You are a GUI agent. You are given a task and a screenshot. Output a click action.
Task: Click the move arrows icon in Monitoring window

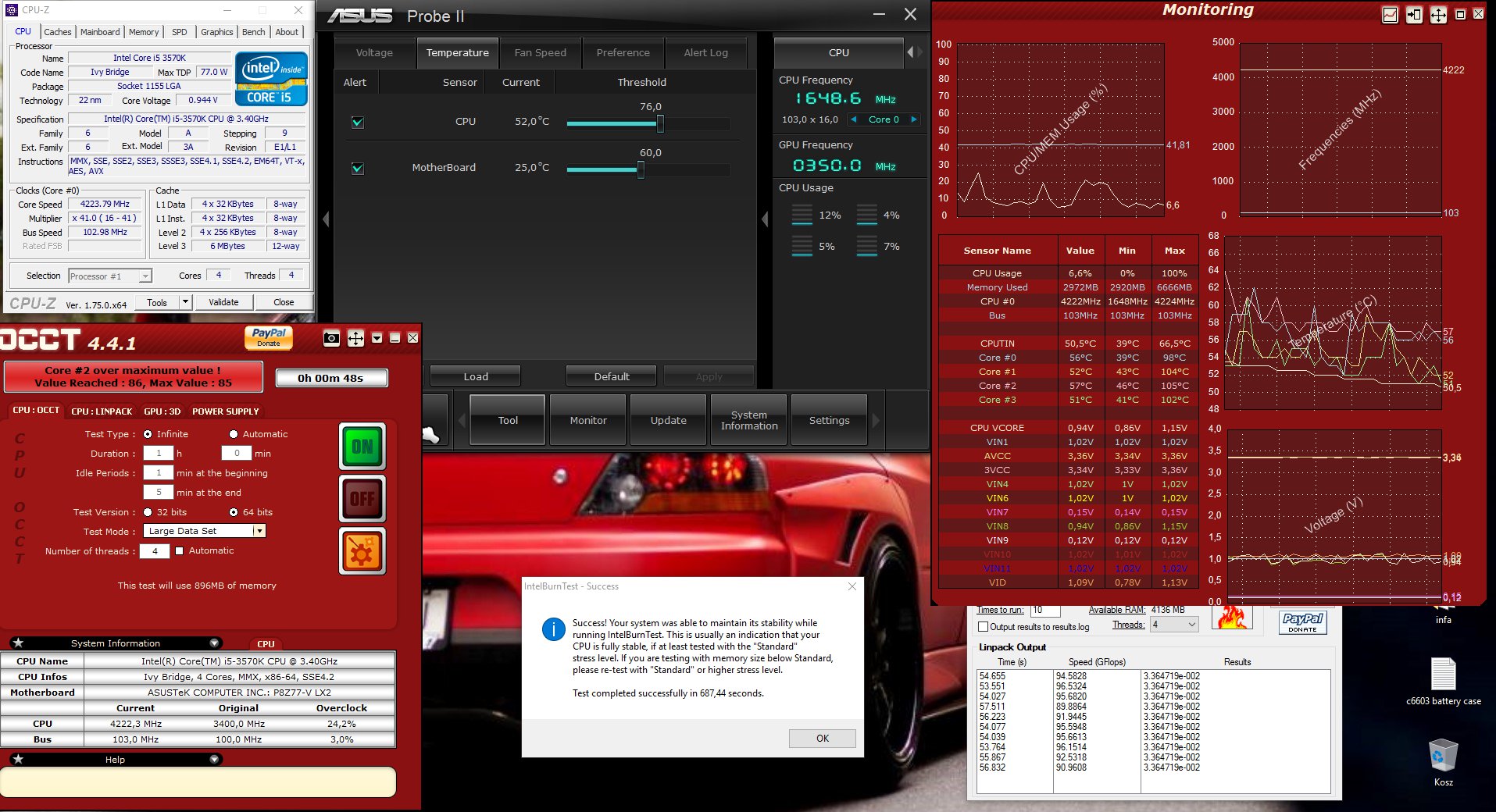(1438, 15)
